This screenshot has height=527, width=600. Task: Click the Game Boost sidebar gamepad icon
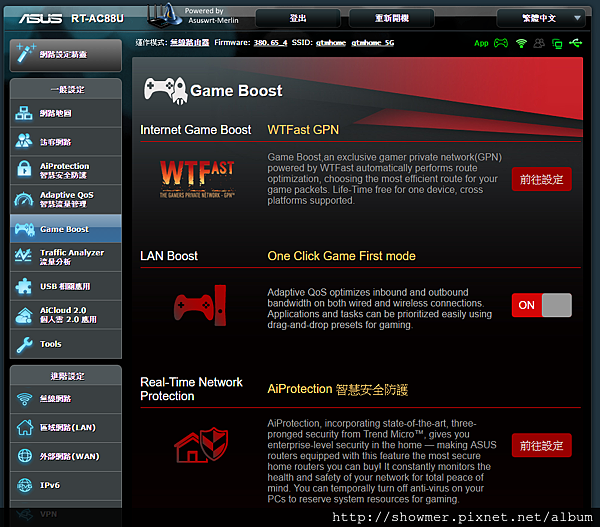24,229
